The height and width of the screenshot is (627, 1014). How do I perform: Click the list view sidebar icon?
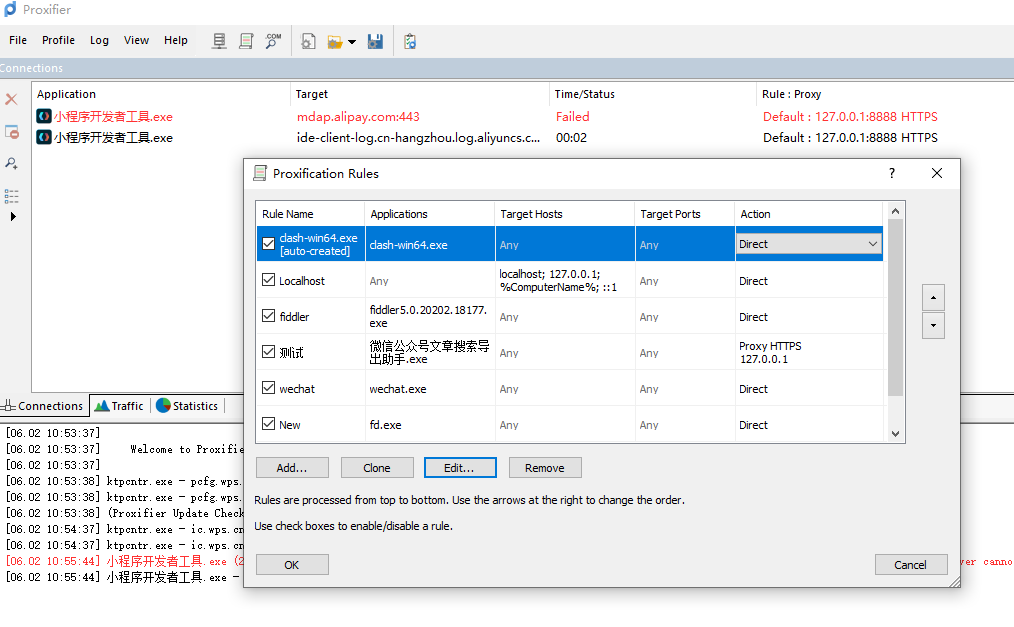[12, 196]
